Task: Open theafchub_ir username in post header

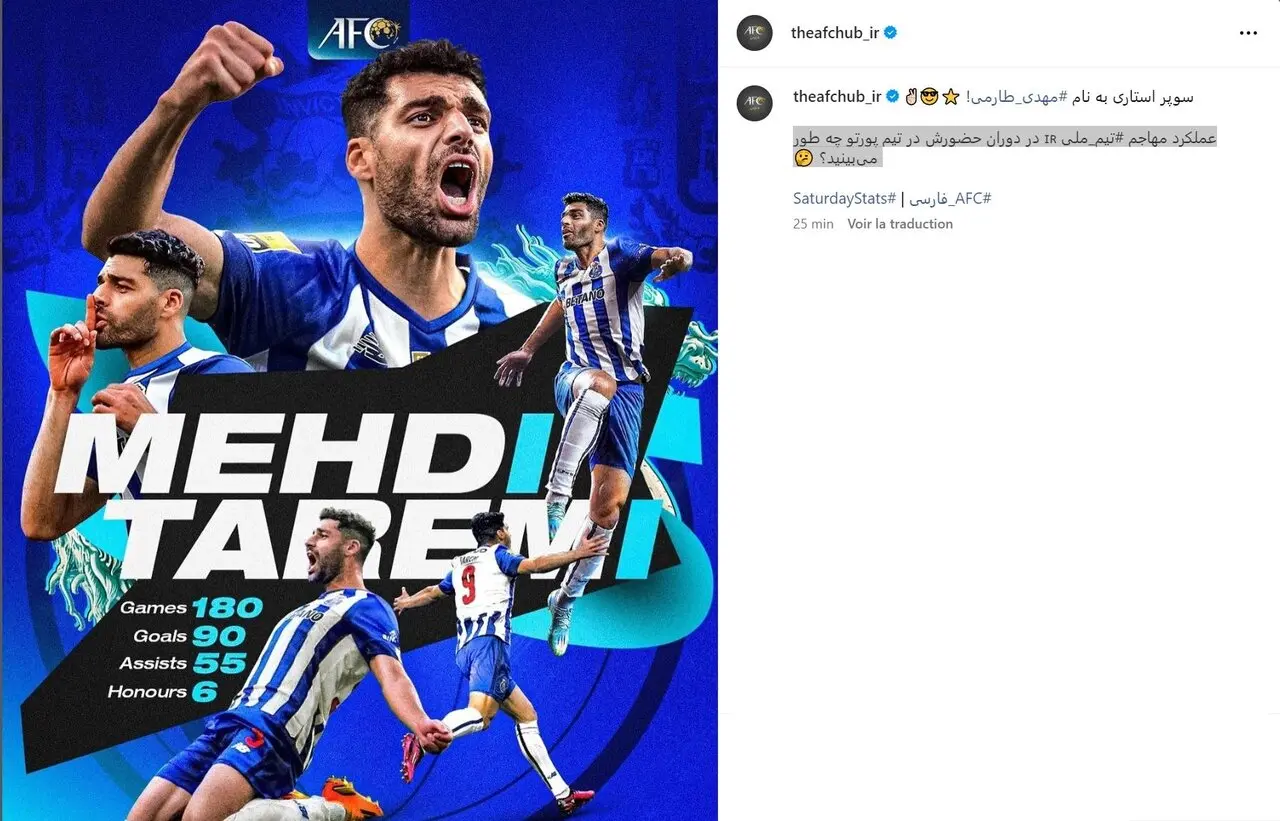Action: point(835,33)
